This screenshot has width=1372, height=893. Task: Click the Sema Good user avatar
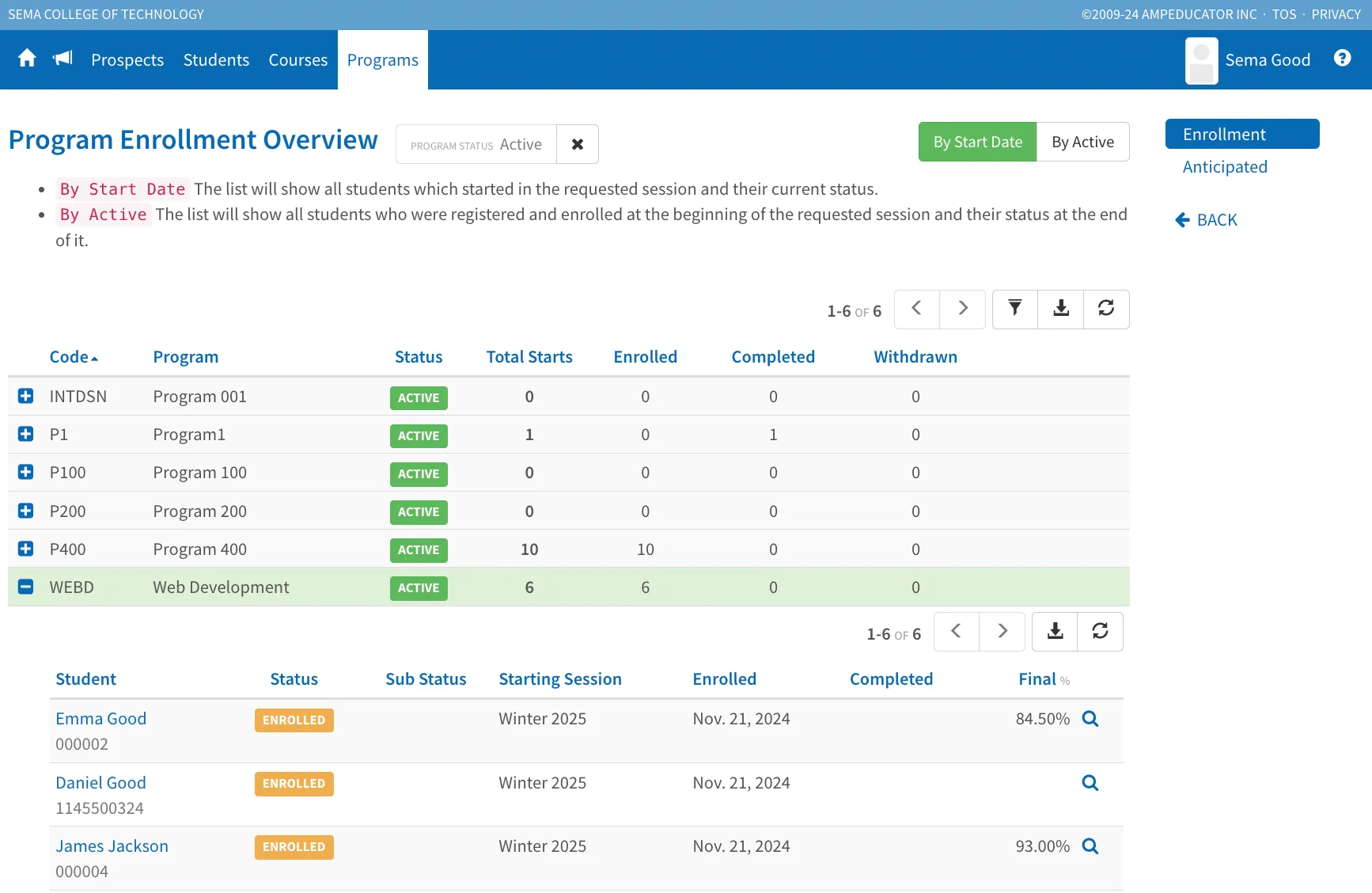pos(1201,60)
